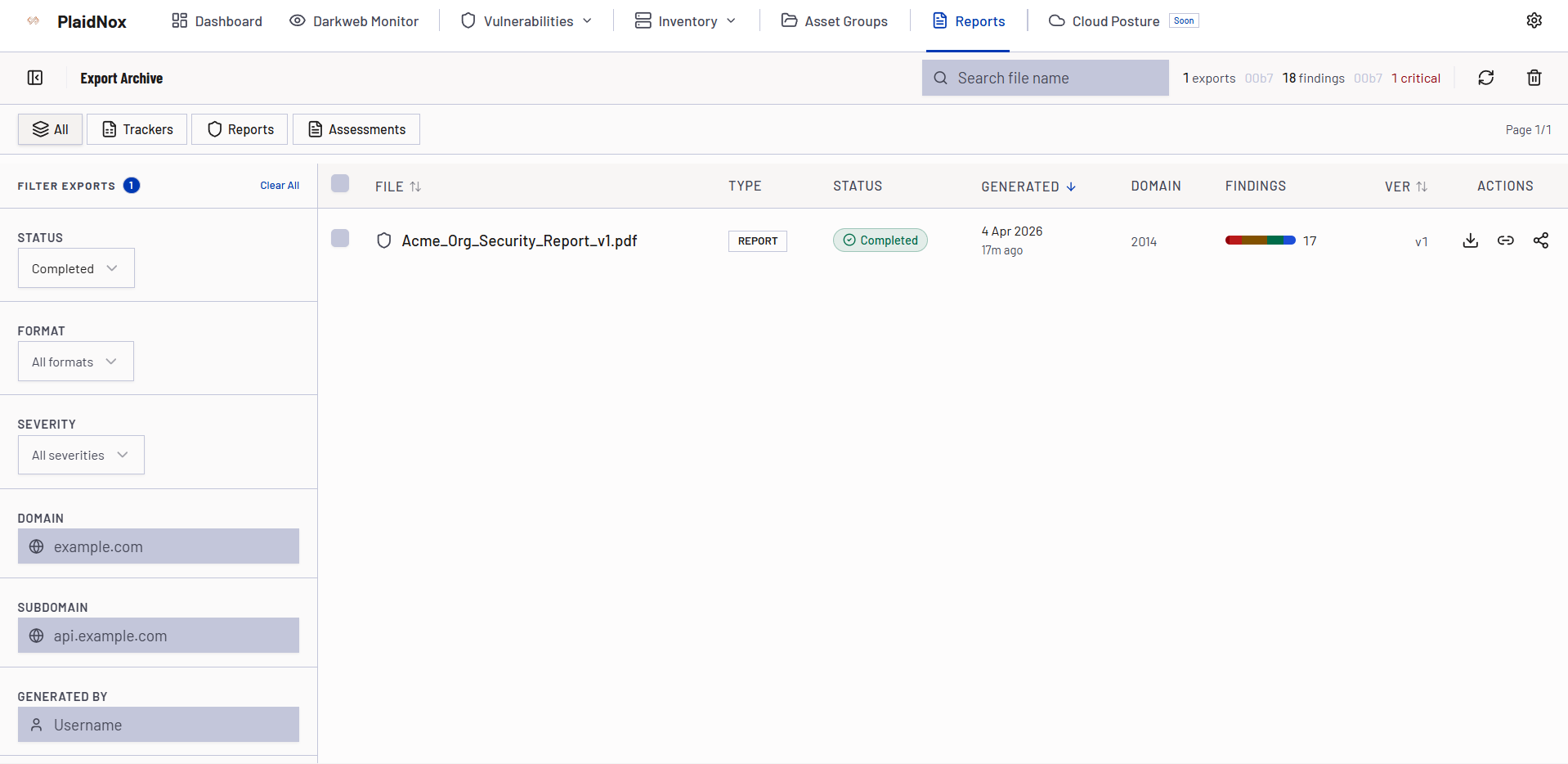This screenshot has height=764, width=1568.
Task: Open the Acme_Org_Security_Report_v1.pdf file name
Action: (519, 241)
